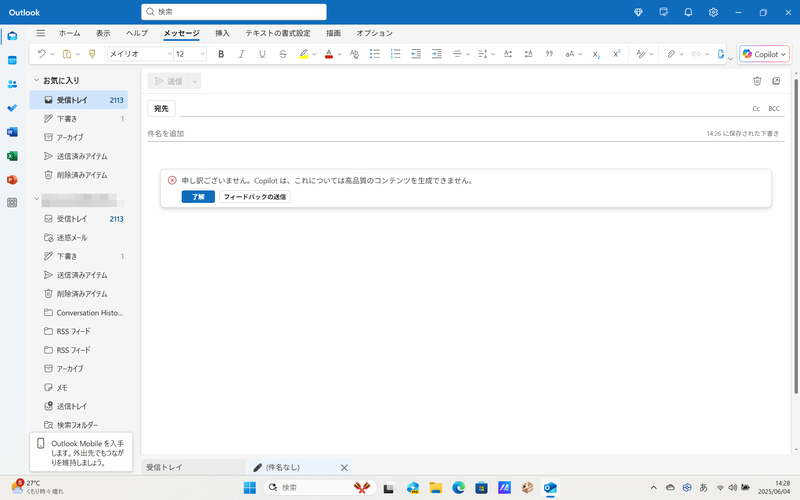The height and width of the screenshot is (500, 800).
Task: Launch Excel from the left rail
Action: [12, 156]
